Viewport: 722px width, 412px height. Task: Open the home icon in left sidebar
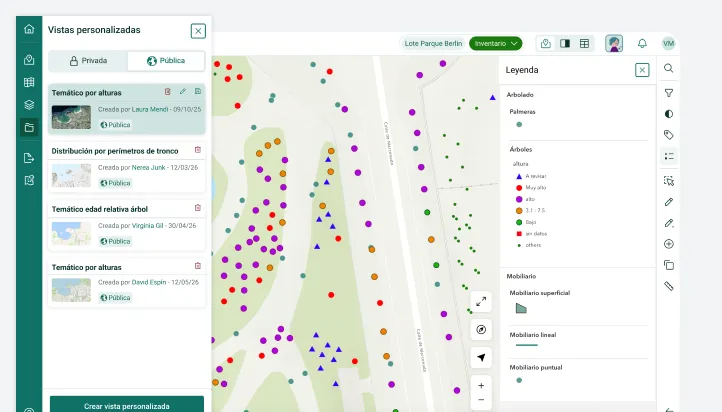click(x=29, y=29)
